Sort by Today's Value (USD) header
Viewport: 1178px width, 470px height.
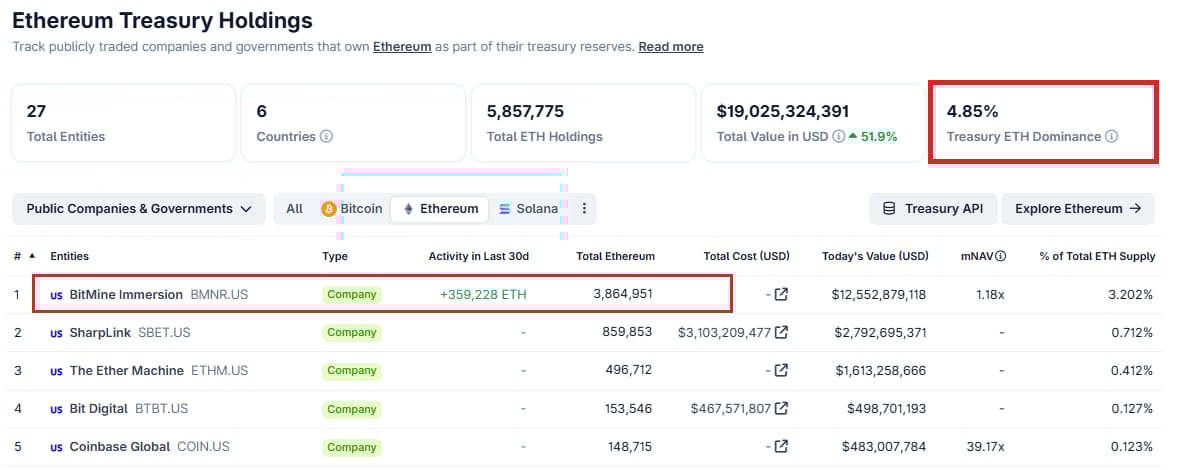[x=875, y=256]
